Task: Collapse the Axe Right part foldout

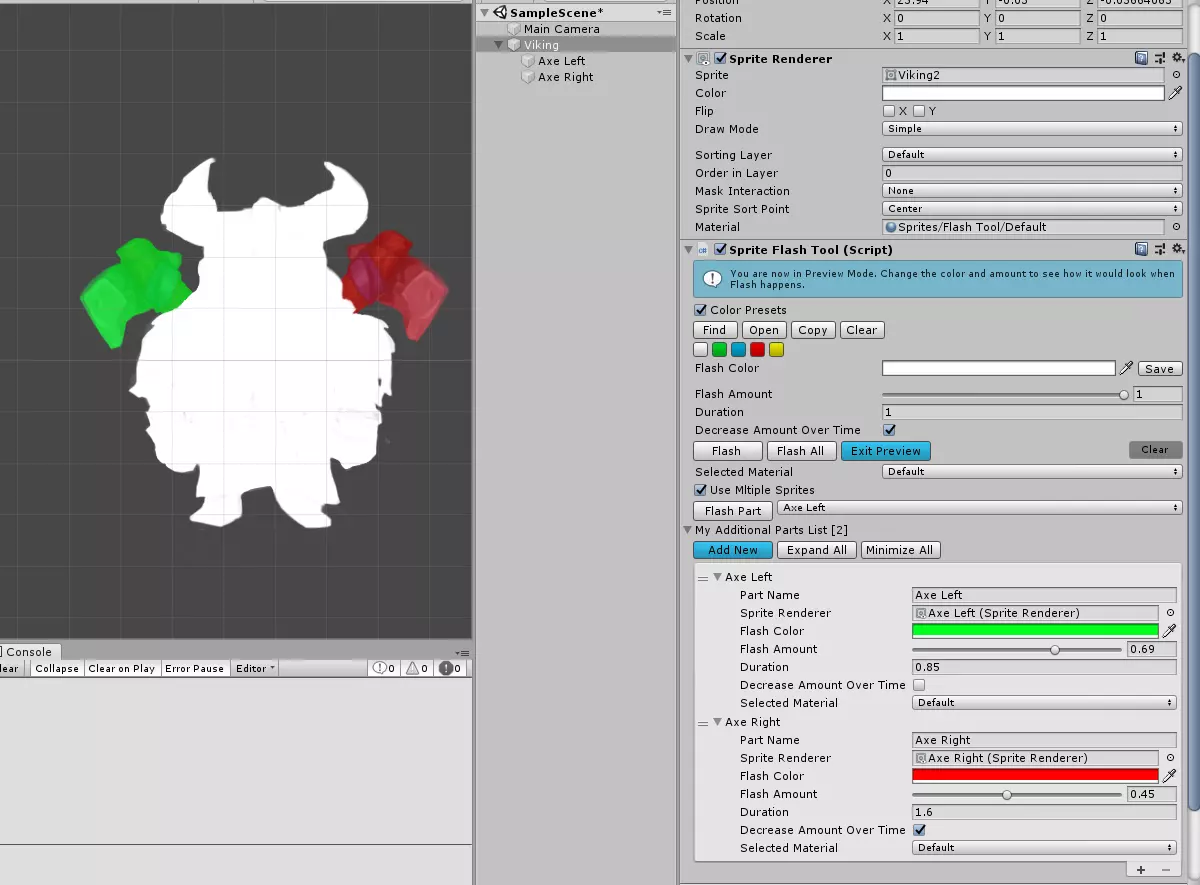Action: 717,722
